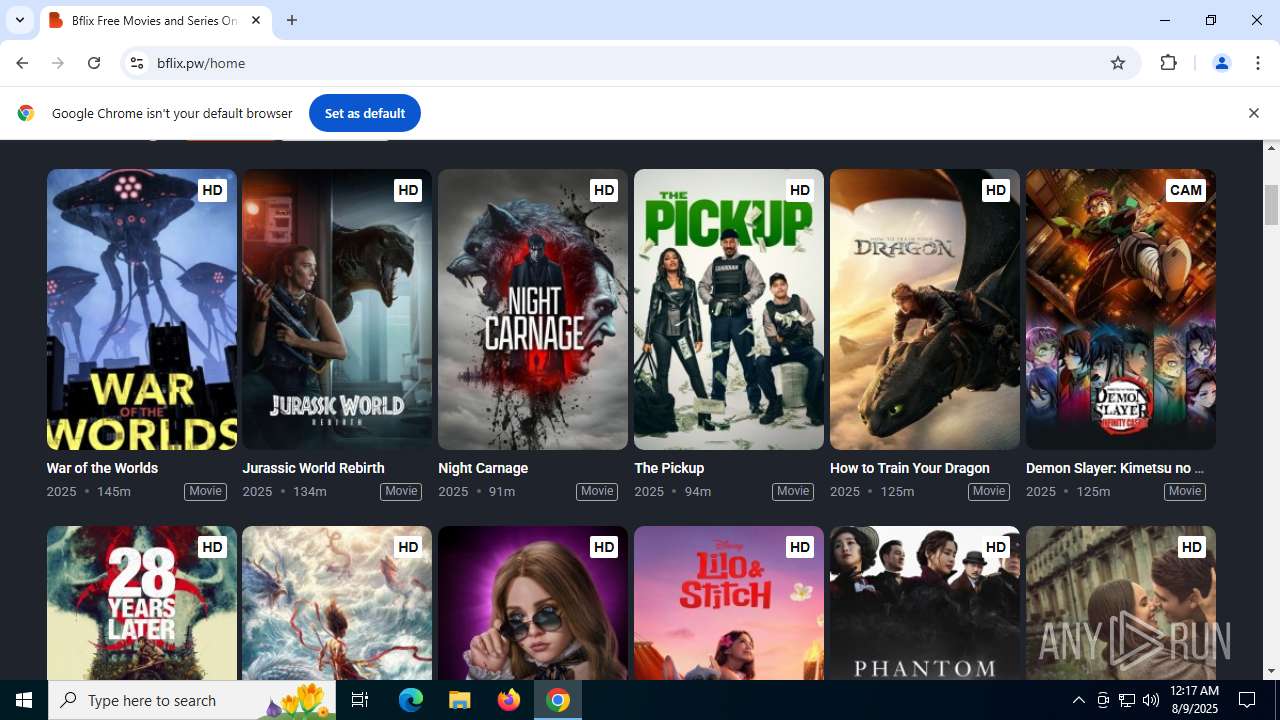This screenshot has width=1280, height=720.
Task: Click the Movie tag under Jurassic World Rebirth
Action: click(x=401, y=491)
